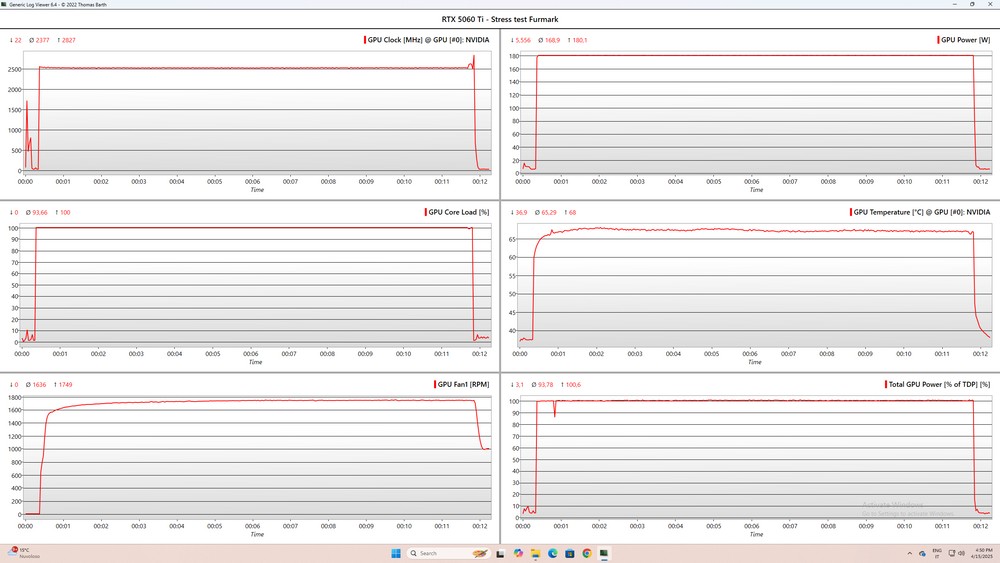Viewport: 1000px width, 563px height.
Task: Click the Time axis label under GPU Clock chart
Action: [x=257, y=189]
